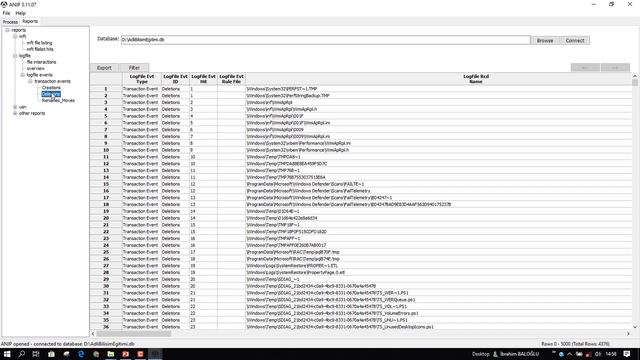This screenshot has width=640, height=360.
Task: Select row header number 10
Action: [106, 150]
